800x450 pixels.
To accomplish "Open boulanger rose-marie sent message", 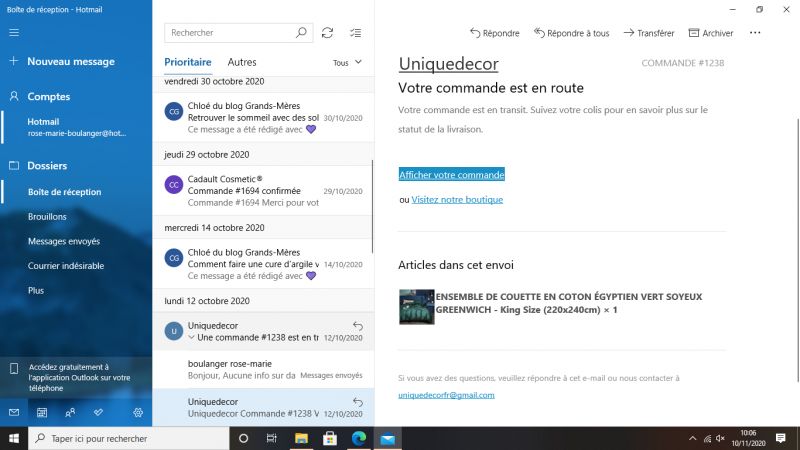I will point(263,369).
